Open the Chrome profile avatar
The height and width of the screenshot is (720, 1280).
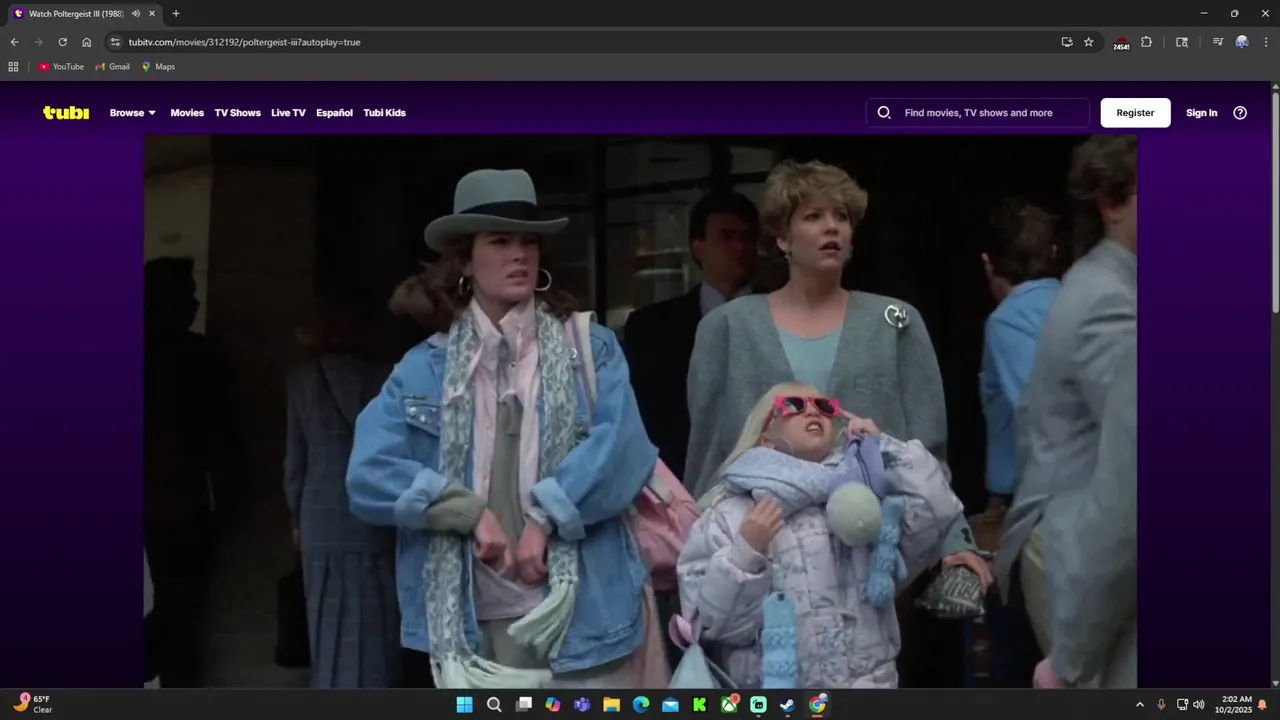pos(1242,42)
